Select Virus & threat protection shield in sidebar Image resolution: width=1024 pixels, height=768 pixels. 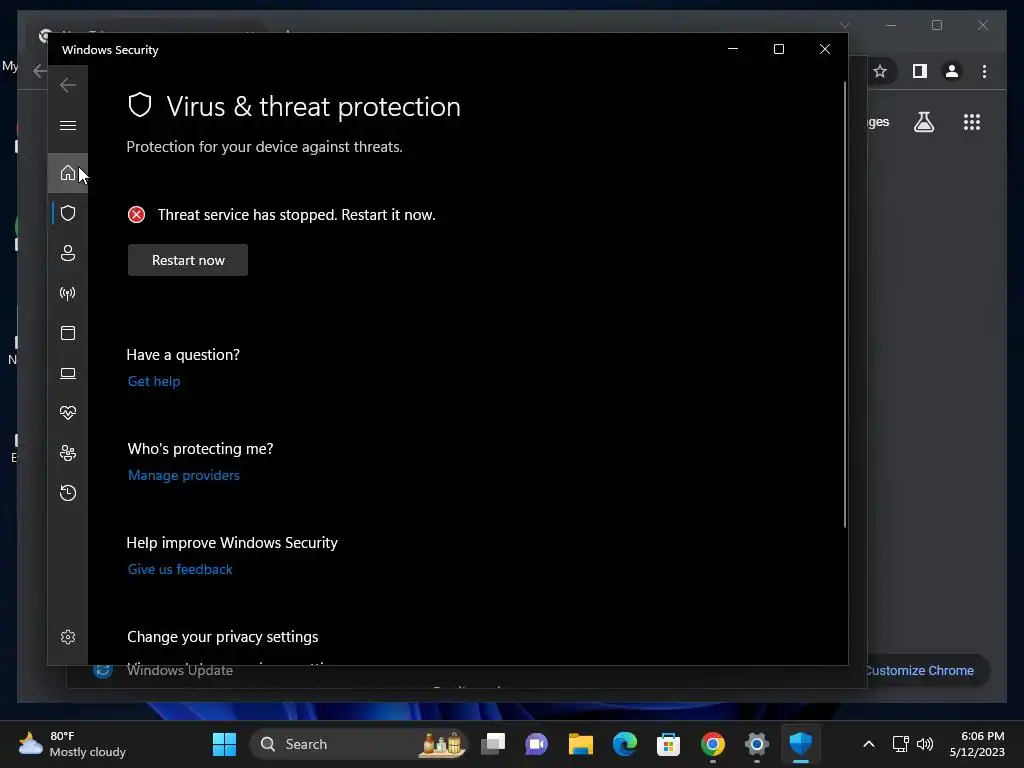click(x=68, y=214)
